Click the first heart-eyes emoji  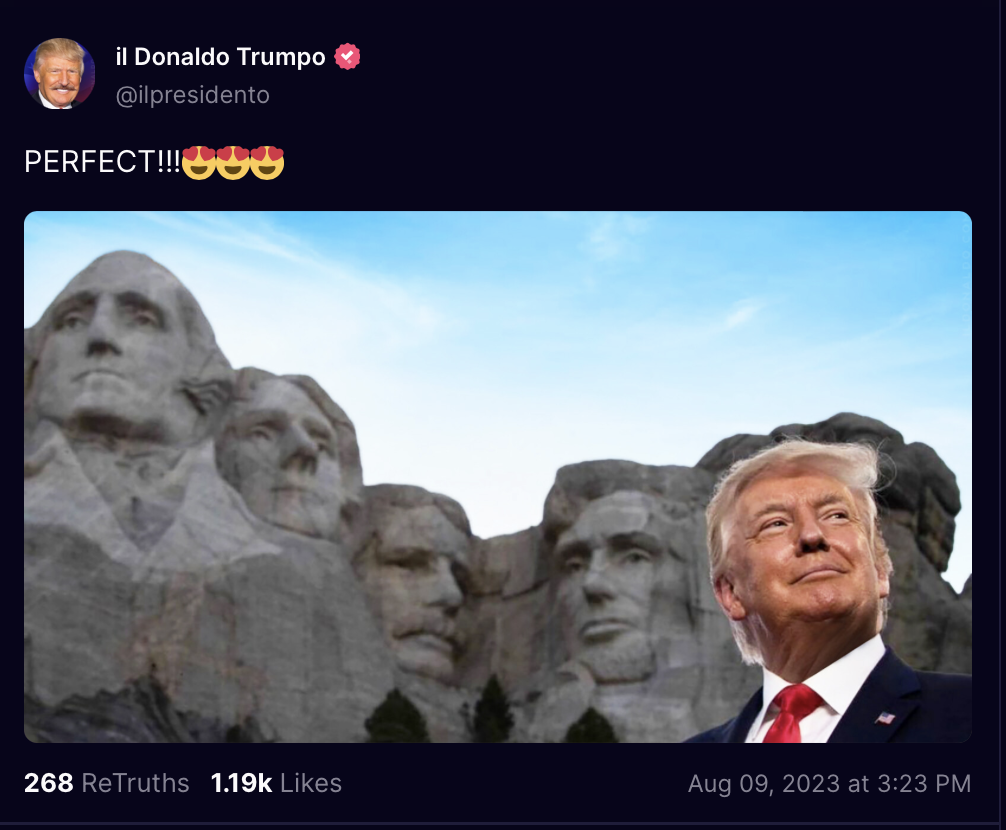pyautogui.click(x=198, y=162)
